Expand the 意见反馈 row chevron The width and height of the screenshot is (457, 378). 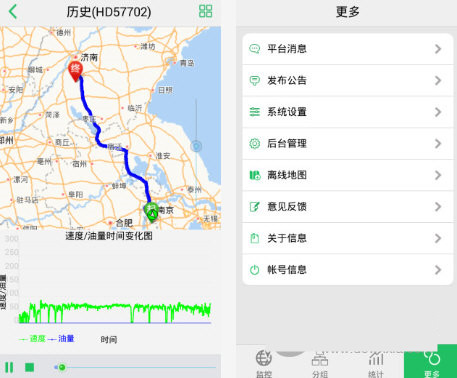click(x=438, y=207)
